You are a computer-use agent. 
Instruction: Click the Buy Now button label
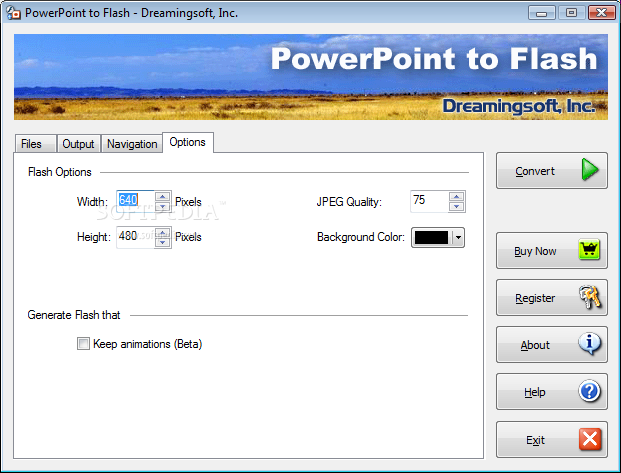pyautogui.click(x=535, y=251)
